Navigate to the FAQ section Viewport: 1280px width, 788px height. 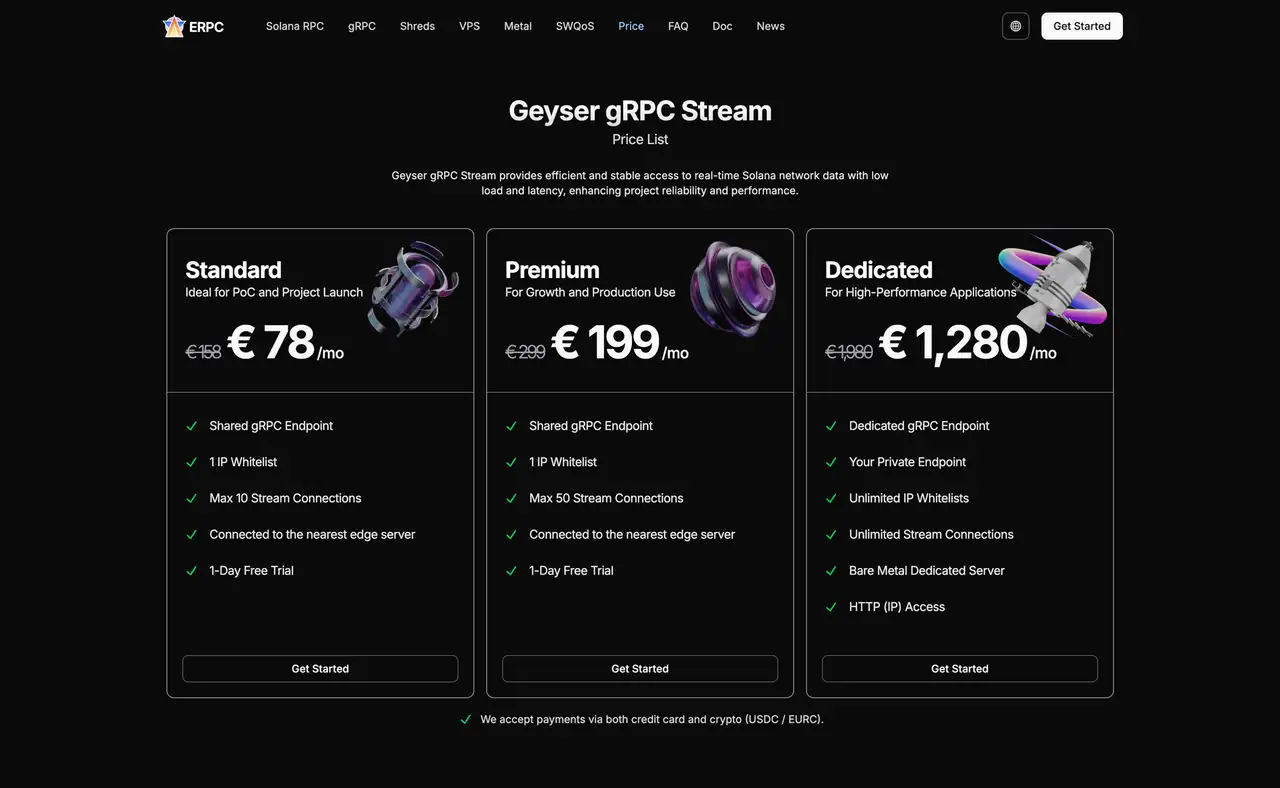[x=678, y=26]
